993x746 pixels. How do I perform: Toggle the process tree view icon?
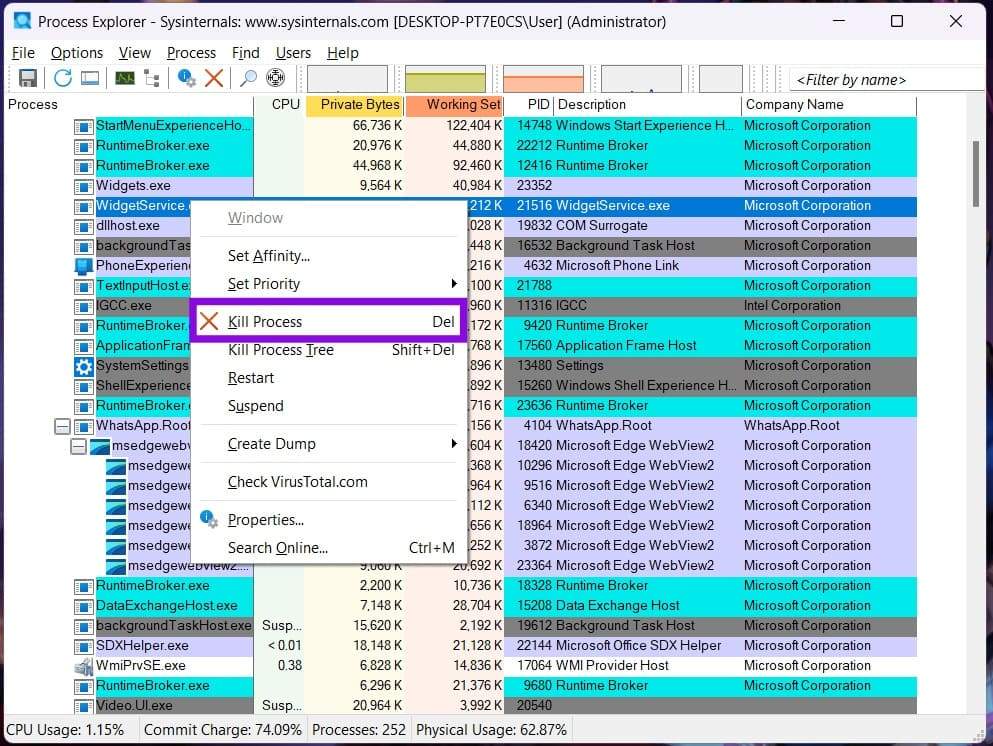151,79
